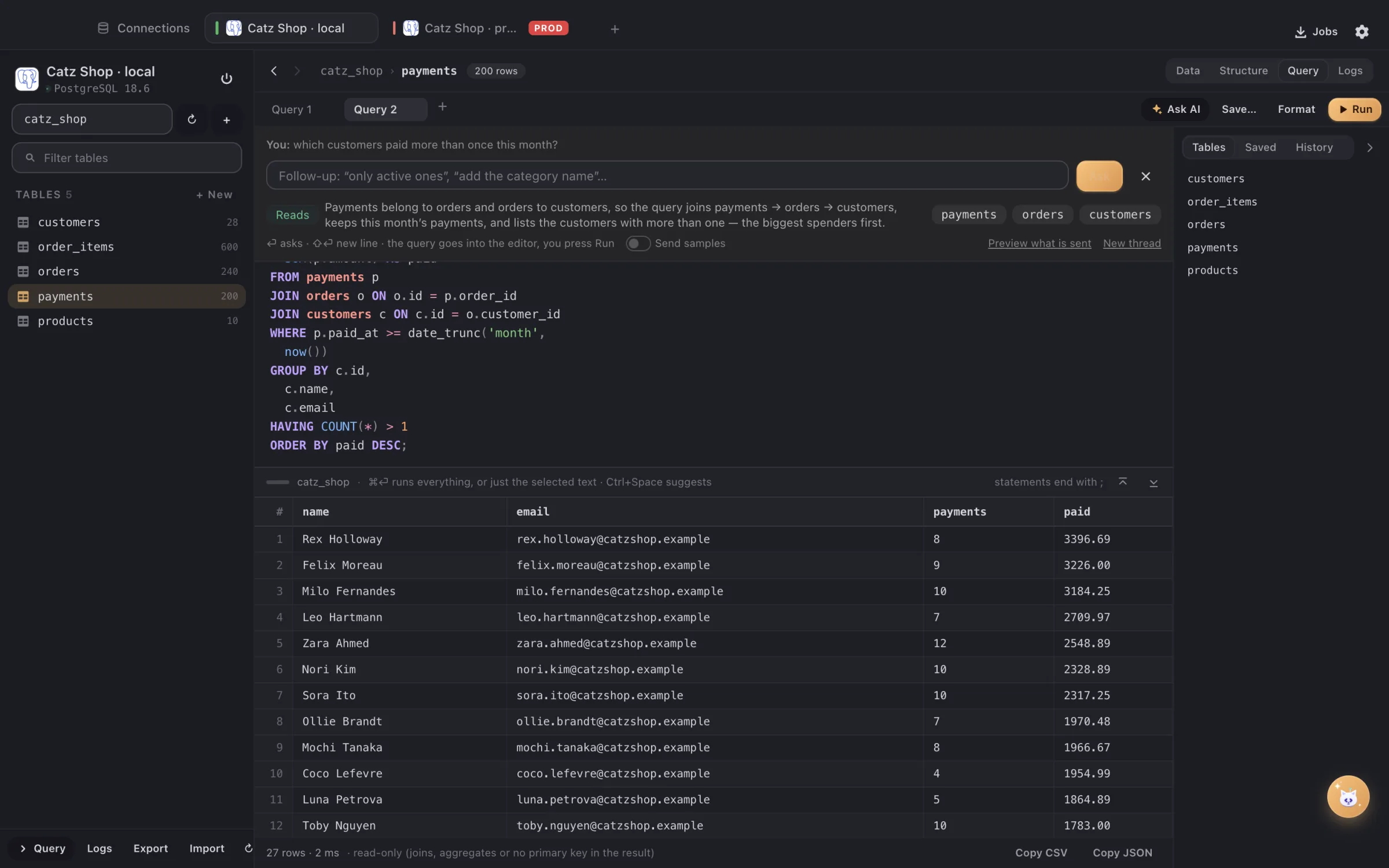Click the AI follow-up prompt input

click(667, 175)
